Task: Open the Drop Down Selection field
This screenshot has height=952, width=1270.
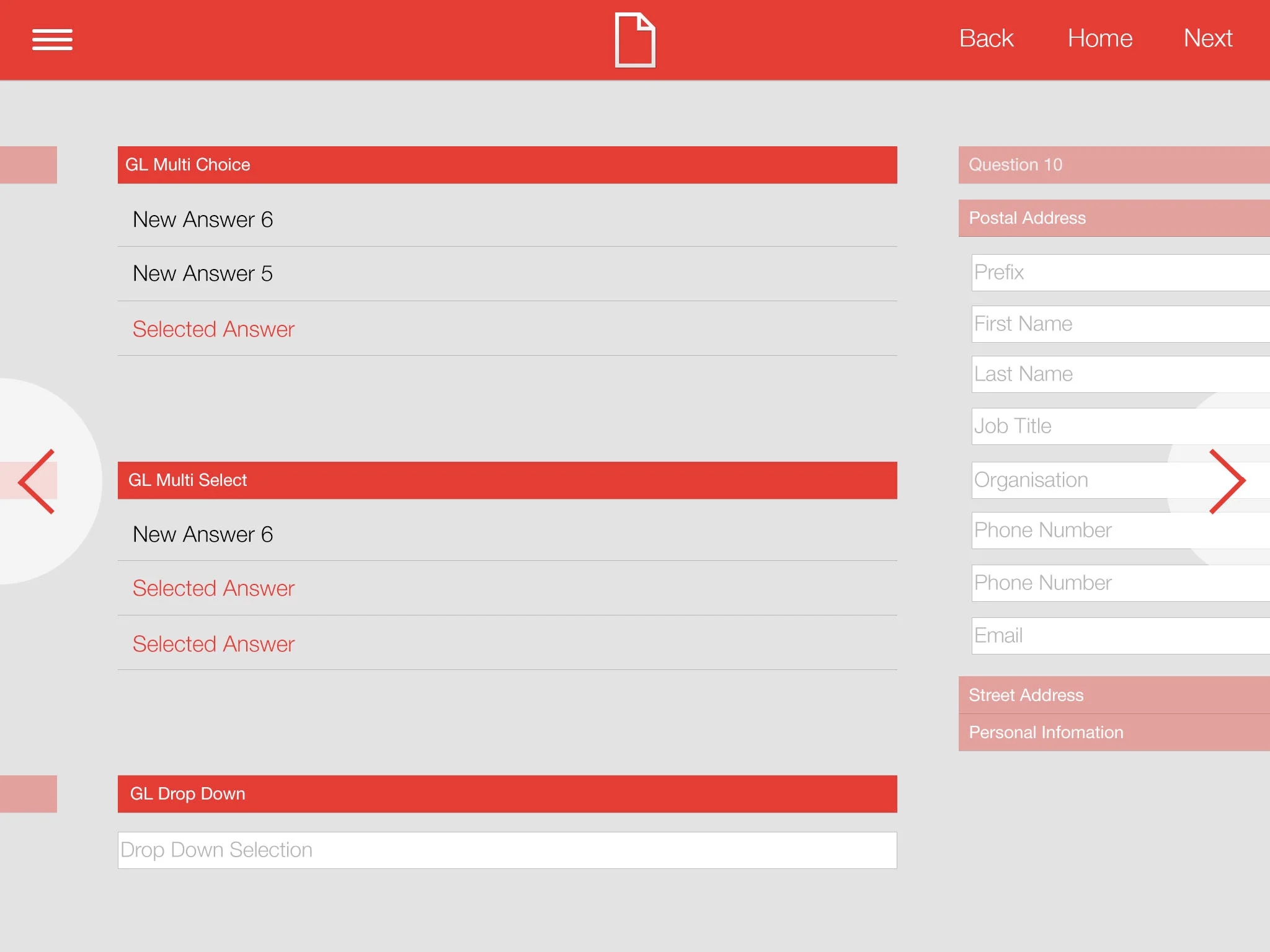Action: click(x=507, y=850)
